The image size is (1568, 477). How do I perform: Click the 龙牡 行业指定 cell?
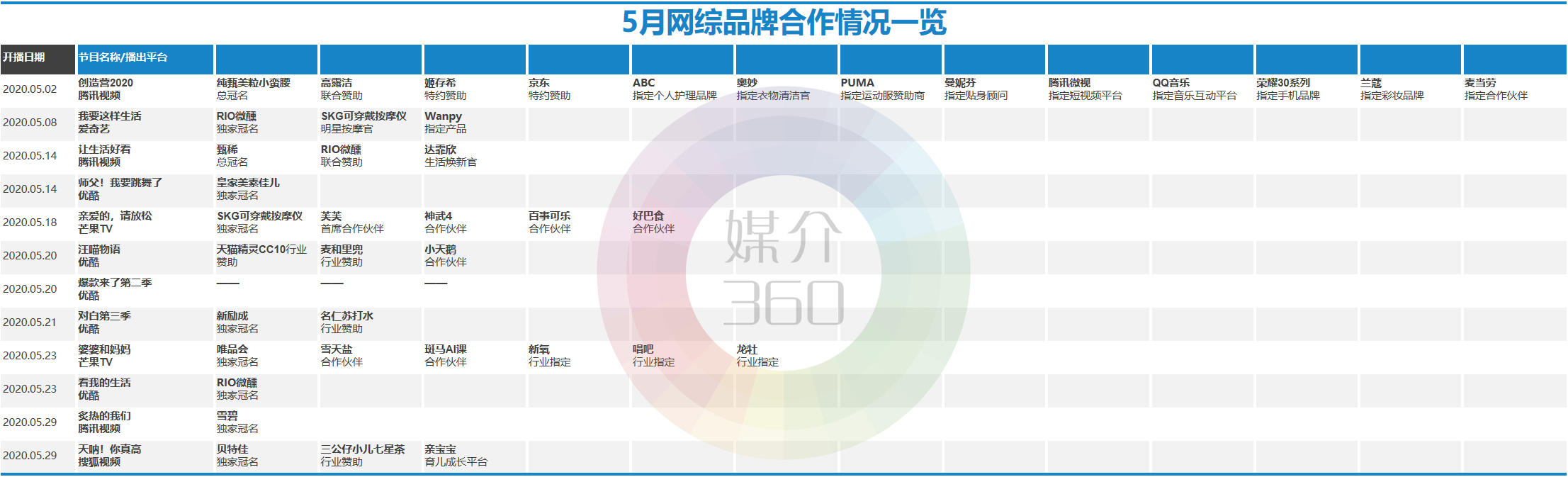point(786,356)
